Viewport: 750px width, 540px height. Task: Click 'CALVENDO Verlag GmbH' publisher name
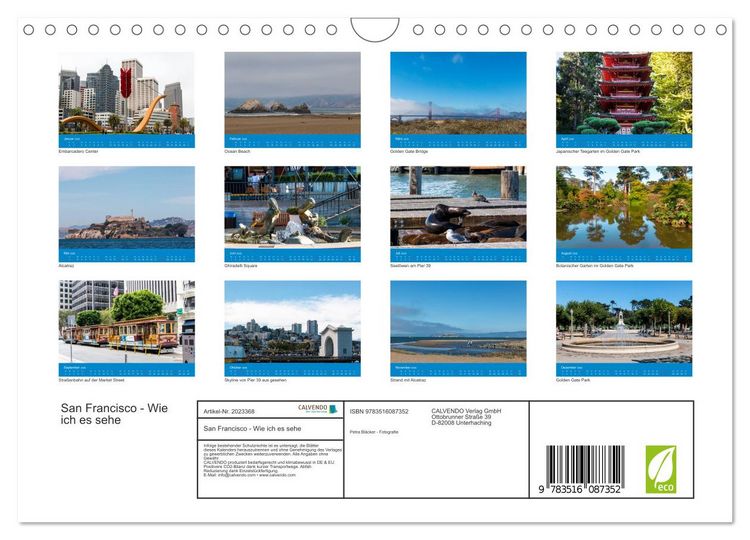pos(466,411)
